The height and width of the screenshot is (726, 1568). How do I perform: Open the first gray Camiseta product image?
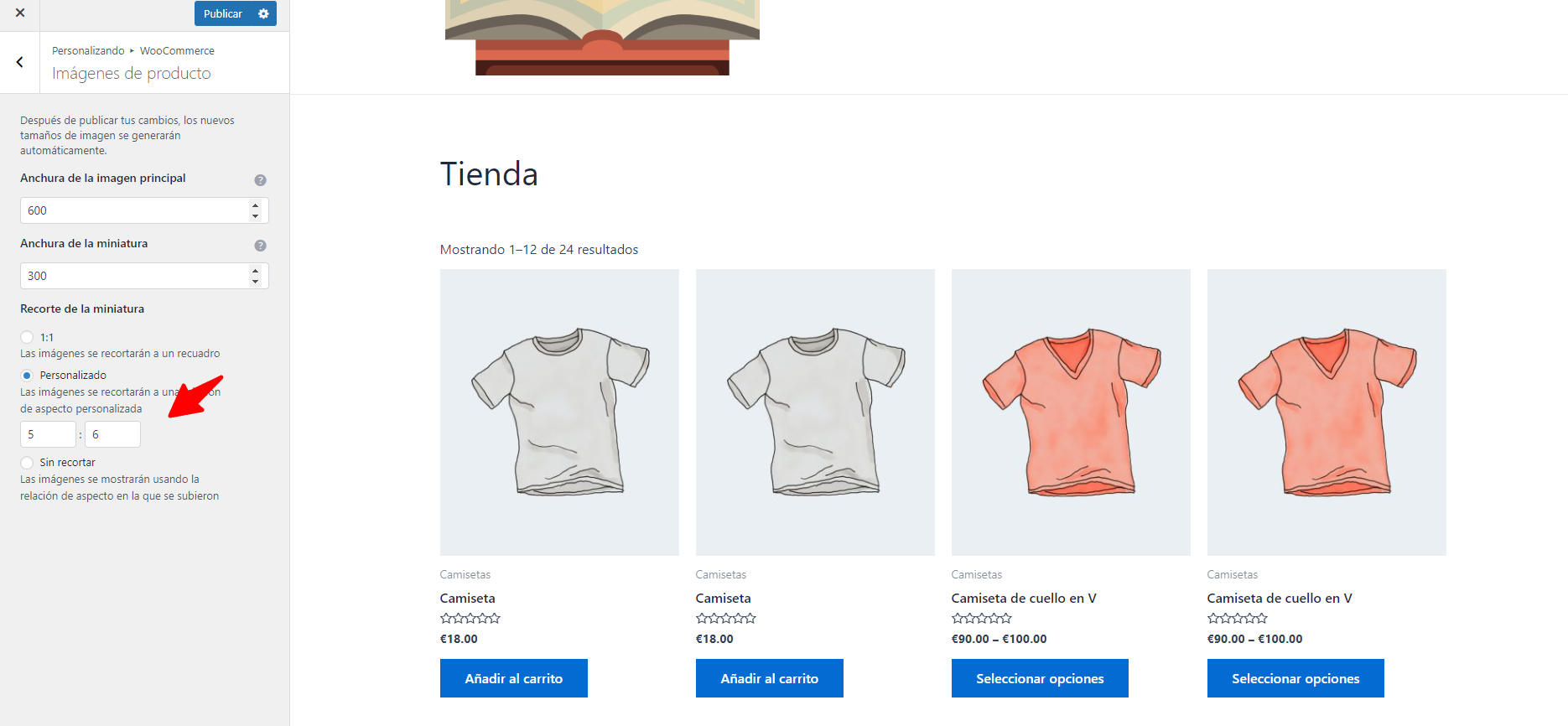(x=559, y=412)
